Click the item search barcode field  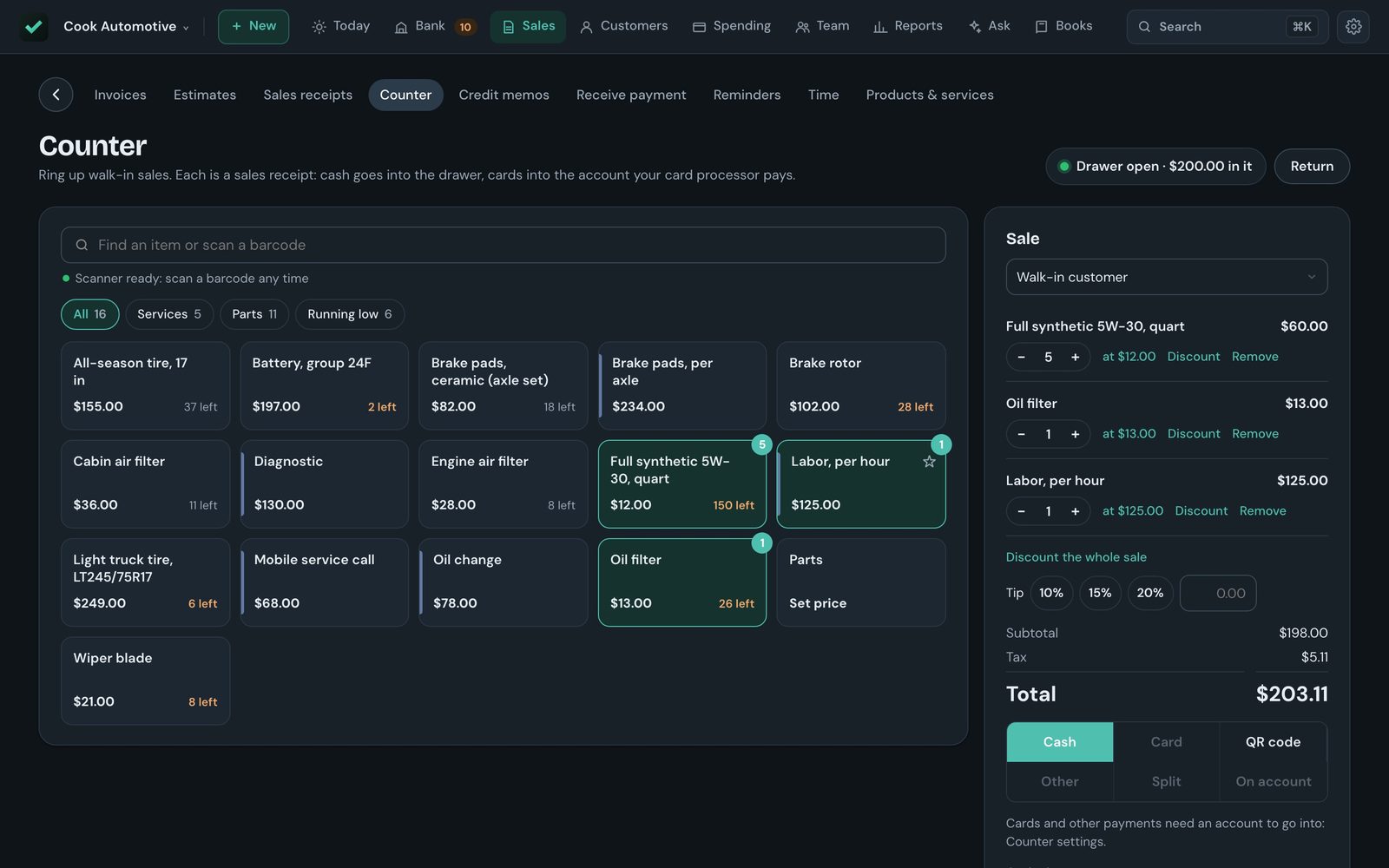tap(504, 245)
